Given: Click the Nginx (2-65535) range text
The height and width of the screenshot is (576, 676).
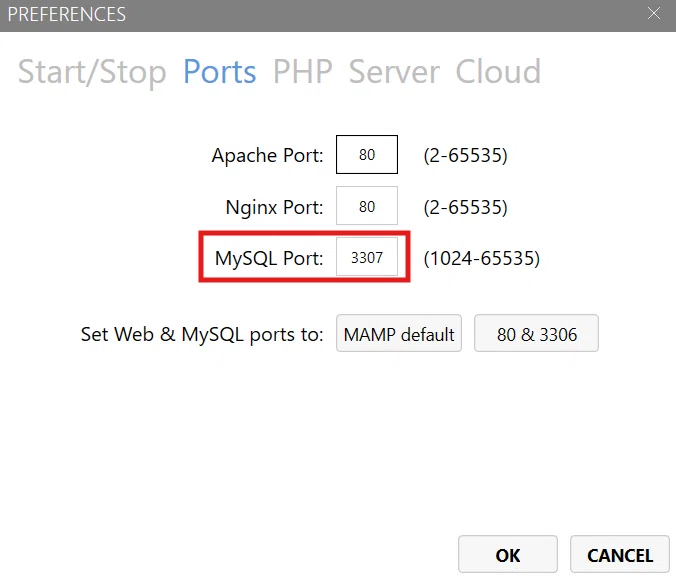Looking at the screenshot, I should tap(466, 207).
